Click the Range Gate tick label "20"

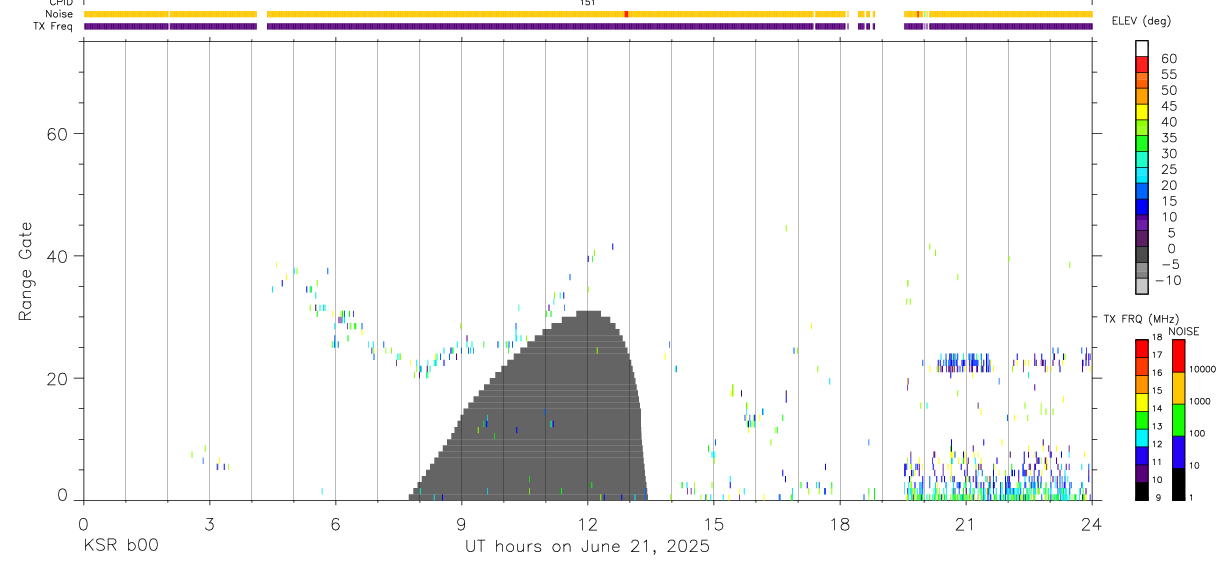point(56,378)
